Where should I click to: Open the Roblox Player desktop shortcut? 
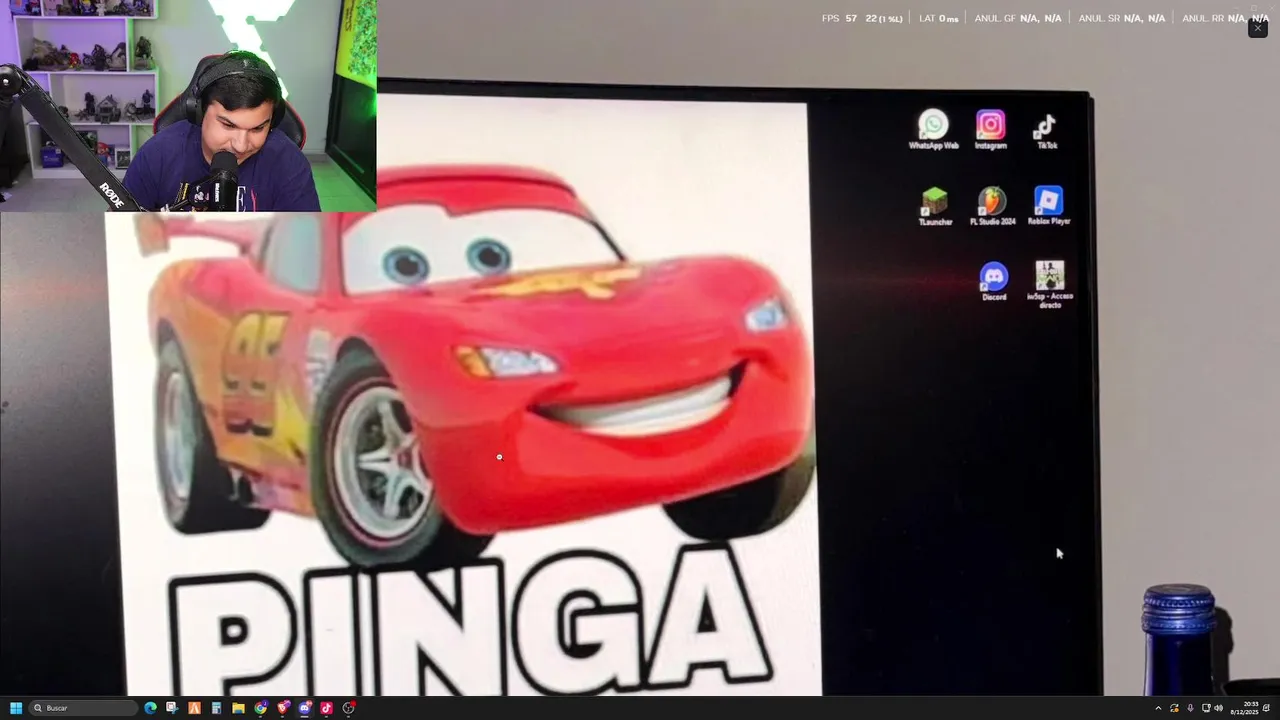click(1048, 206)
